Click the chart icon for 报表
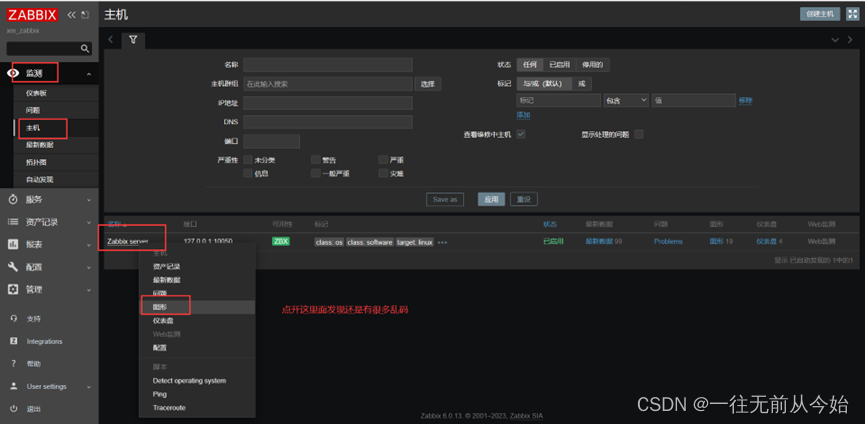The image size is (865, 424). click(13, 244)
